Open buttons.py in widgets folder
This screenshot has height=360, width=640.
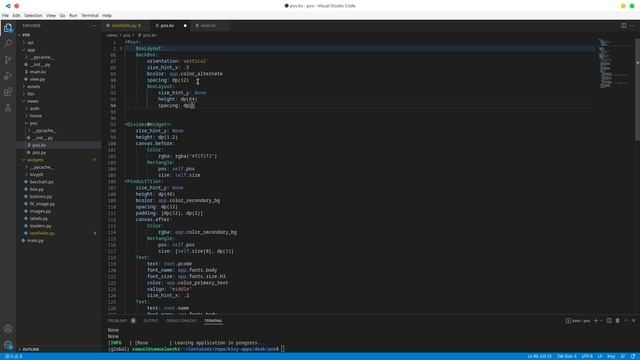click(x=40, y=197)
